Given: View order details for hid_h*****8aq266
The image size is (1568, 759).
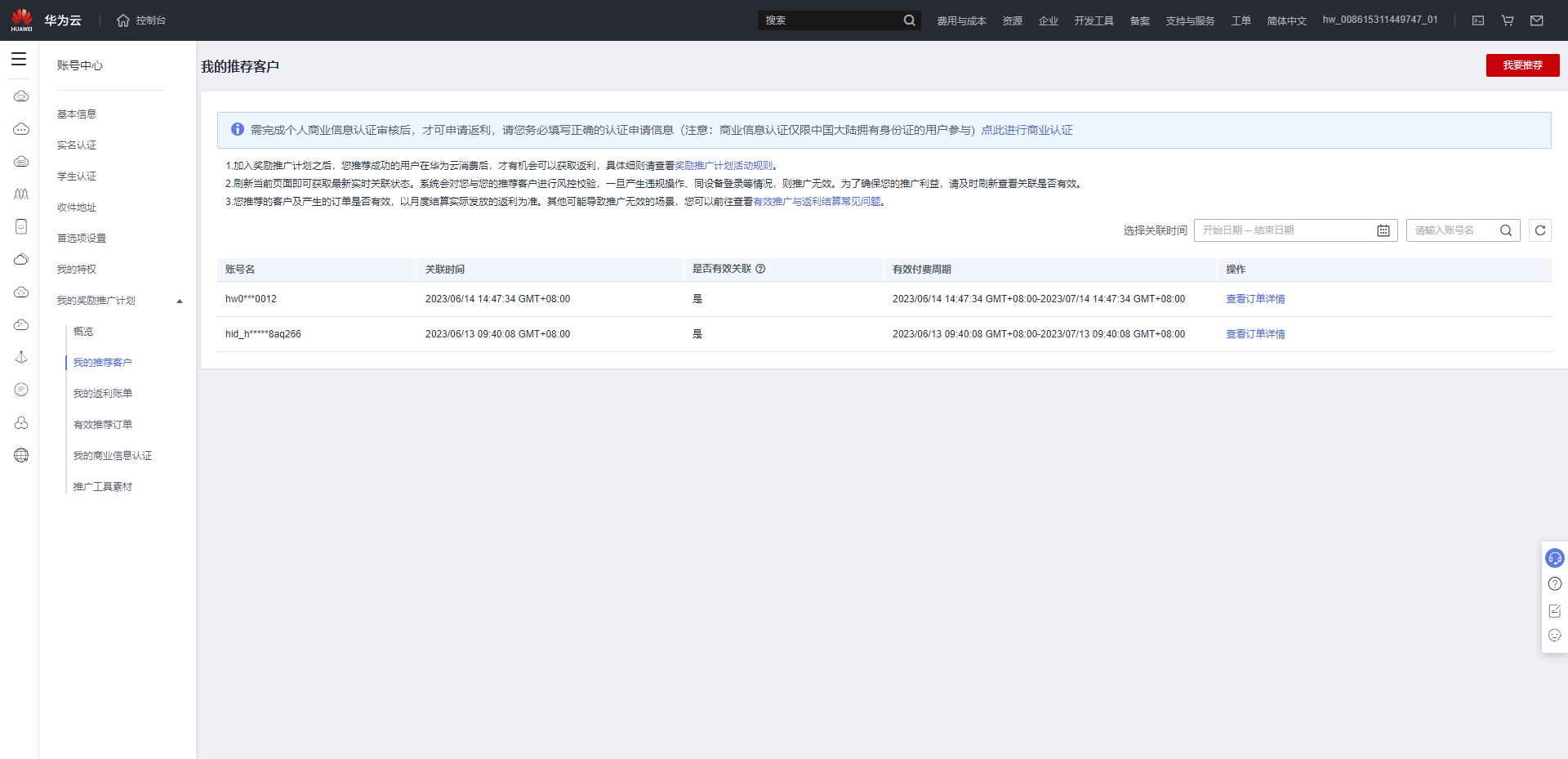Looking at the screenshot, I should click(1255, 334).
